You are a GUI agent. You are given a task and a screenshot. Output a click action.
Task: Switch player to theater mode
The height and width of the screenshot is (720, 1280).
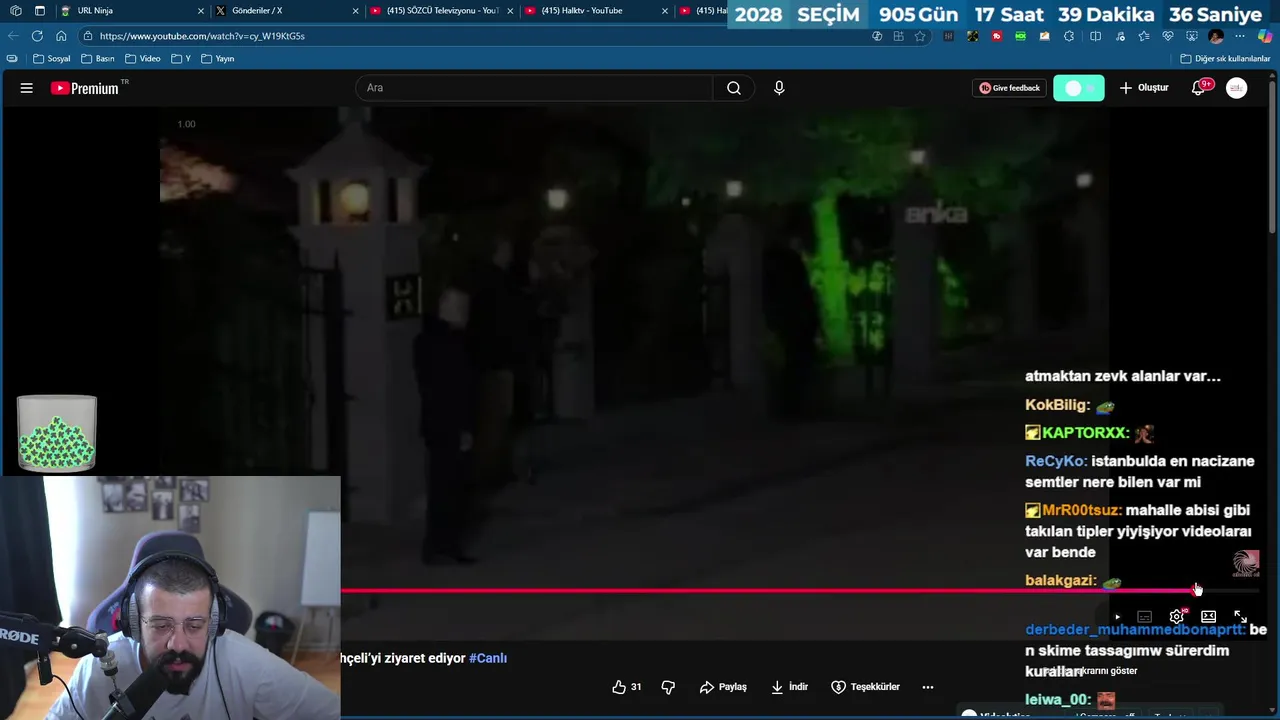coord(1208,617)
